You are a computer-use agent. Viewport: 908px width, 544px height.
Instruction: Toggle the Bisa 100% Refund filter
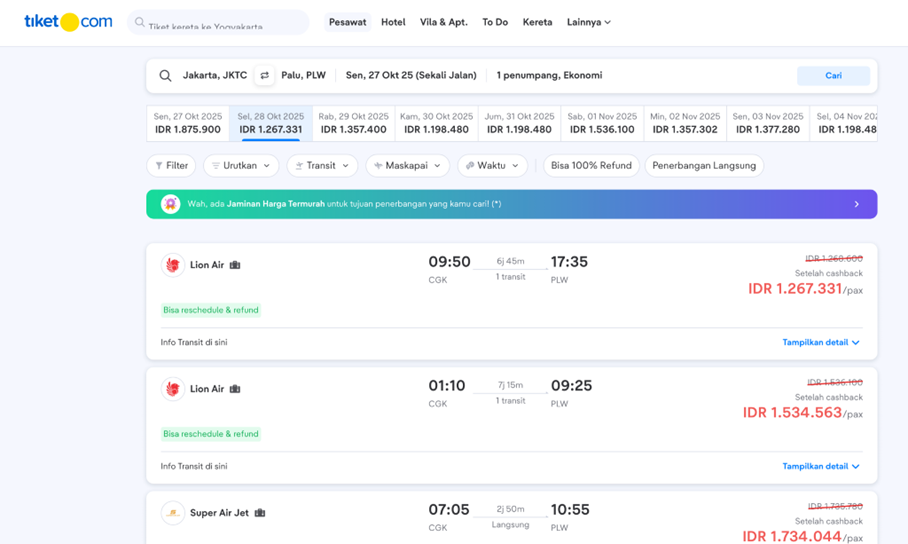point(591,166)
